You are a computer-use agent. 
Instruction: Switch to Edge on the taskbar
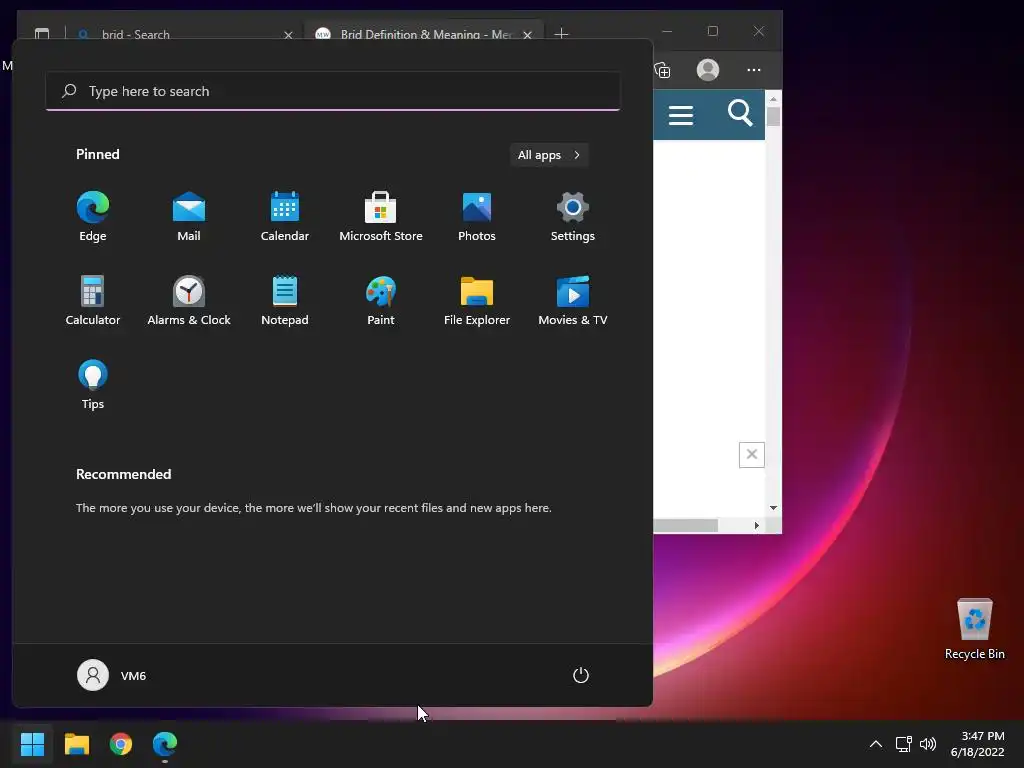165,744
